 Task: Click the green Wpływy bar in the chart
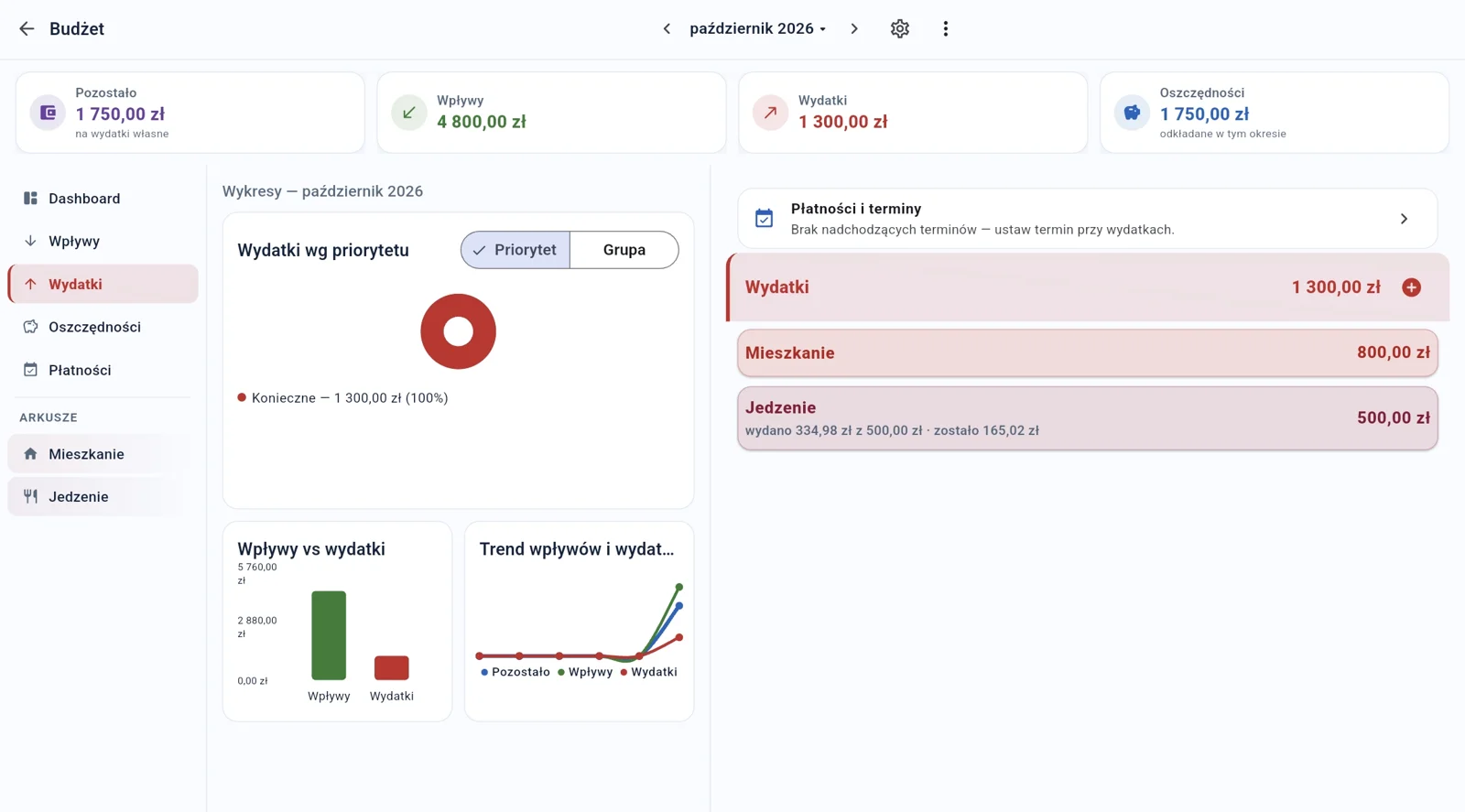pos(329,635)
